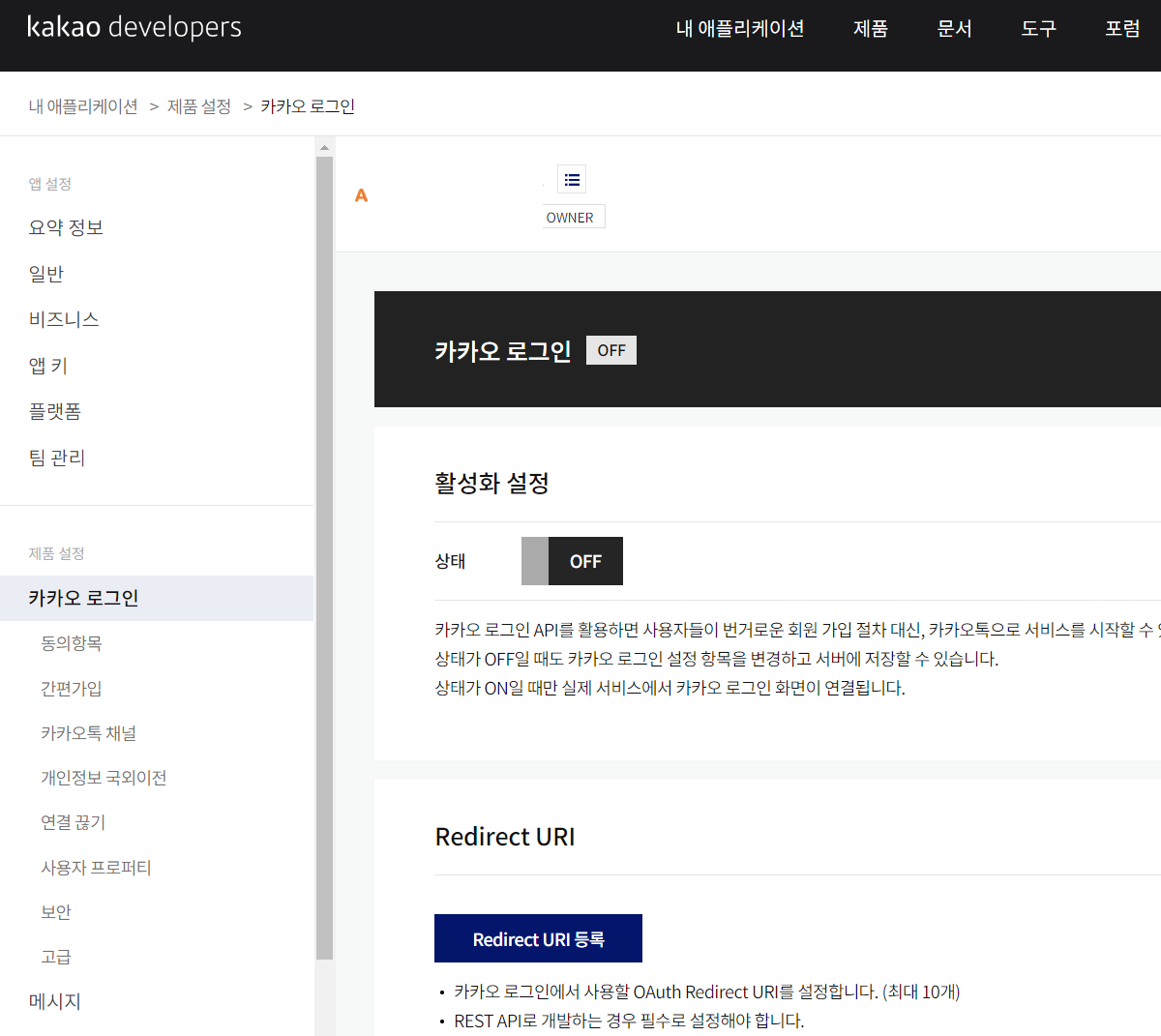Click the sidebar vertical scrollbar thumb
Image resolution: width=1161 pixels, height=1036 pixels.
[324, 557]
